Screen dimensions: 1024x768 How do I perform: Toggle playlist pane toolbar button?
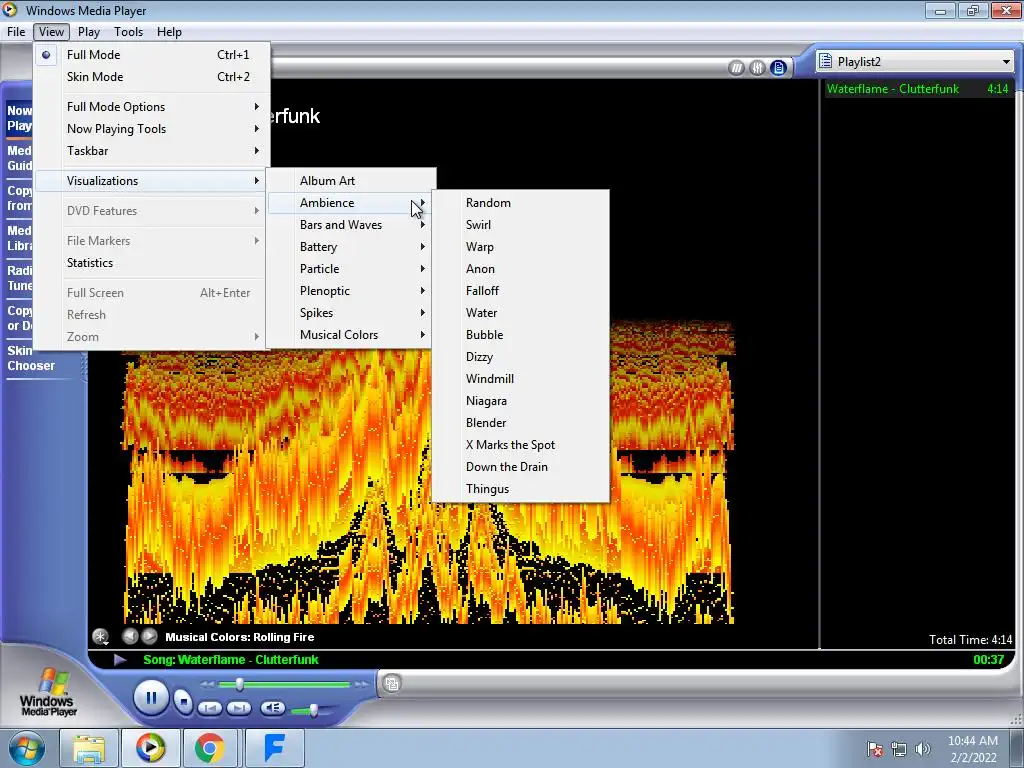[778, 67]
